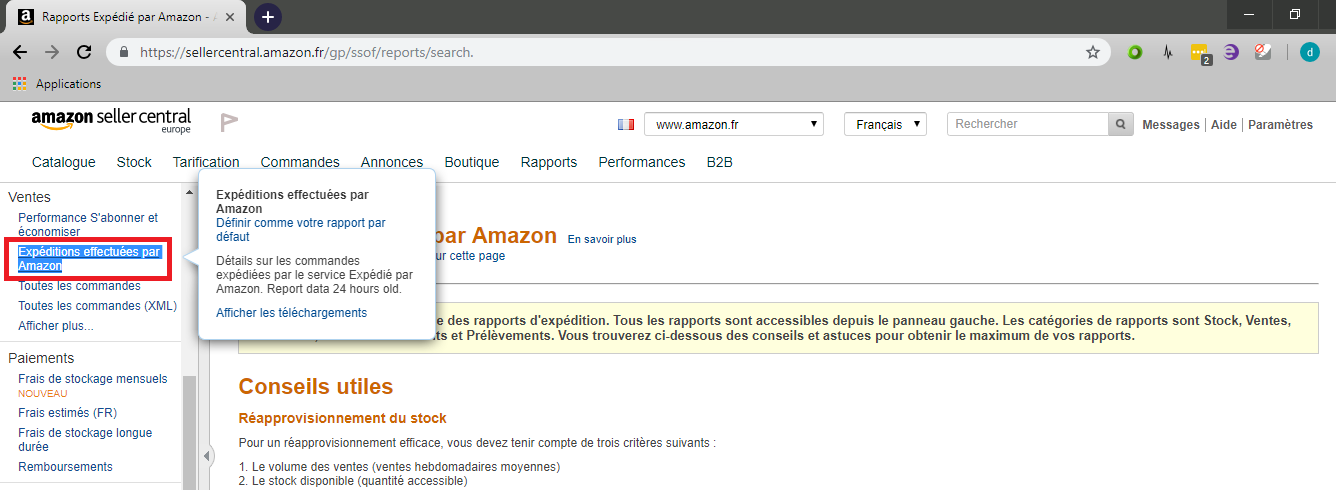The width and height of the screenshot is (1336, 490).
Task: Open the Annonces menu
Action: point(392,162)
